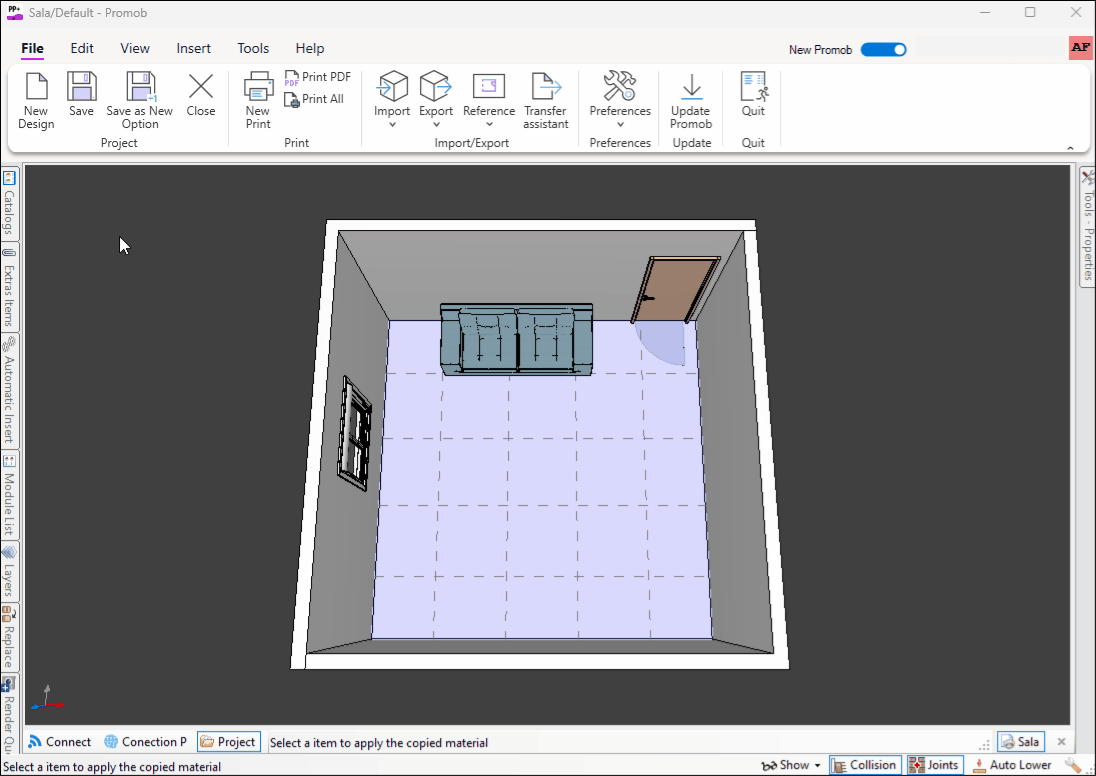Open the Show dropdown in status bar
Viewport: 1096px width, 776px height.
click(x=791, y=765)
